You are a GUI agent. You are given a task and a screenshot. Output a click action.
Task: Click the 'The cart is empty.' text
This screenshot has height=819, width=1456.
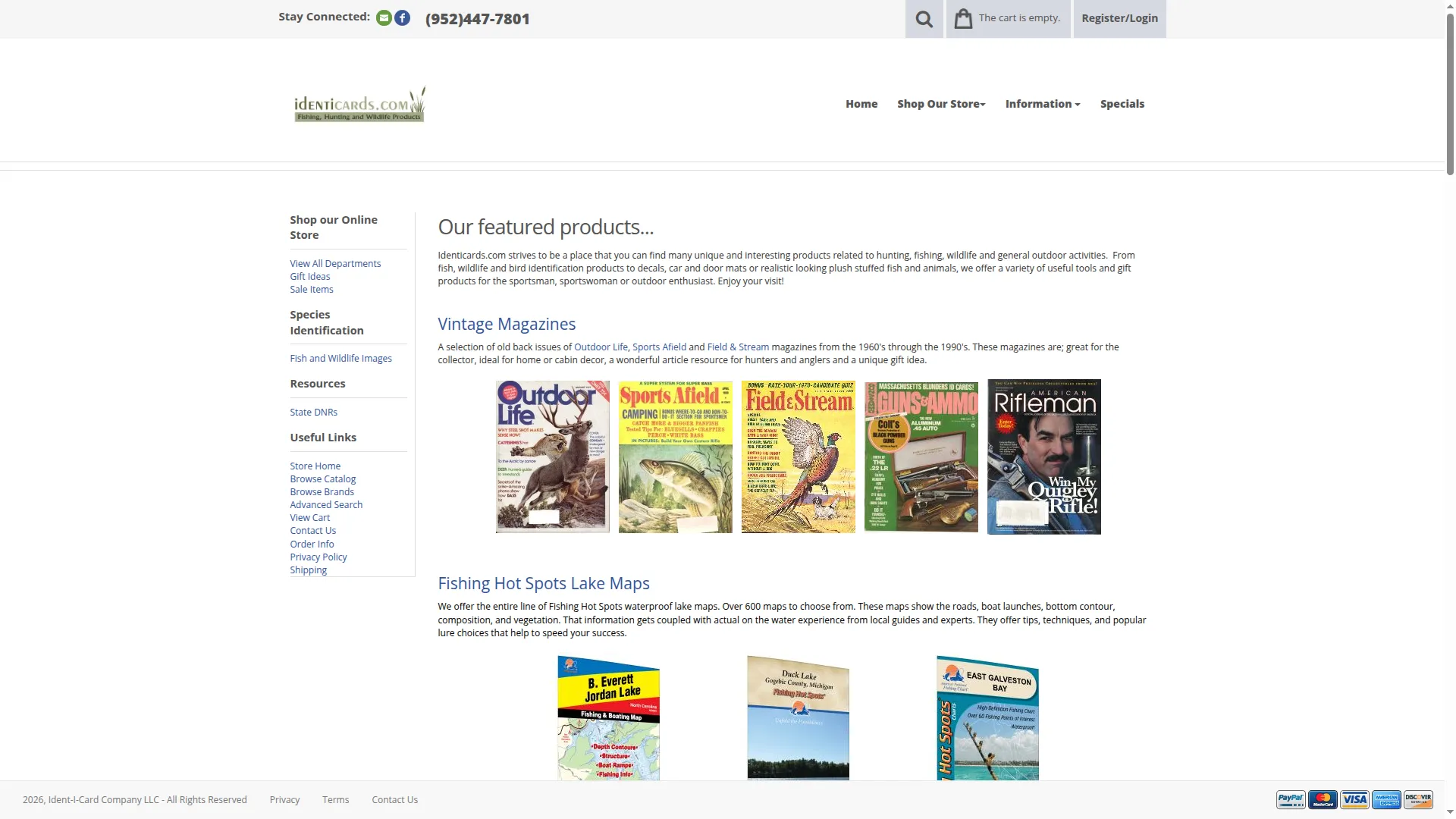coord(1019,18)
